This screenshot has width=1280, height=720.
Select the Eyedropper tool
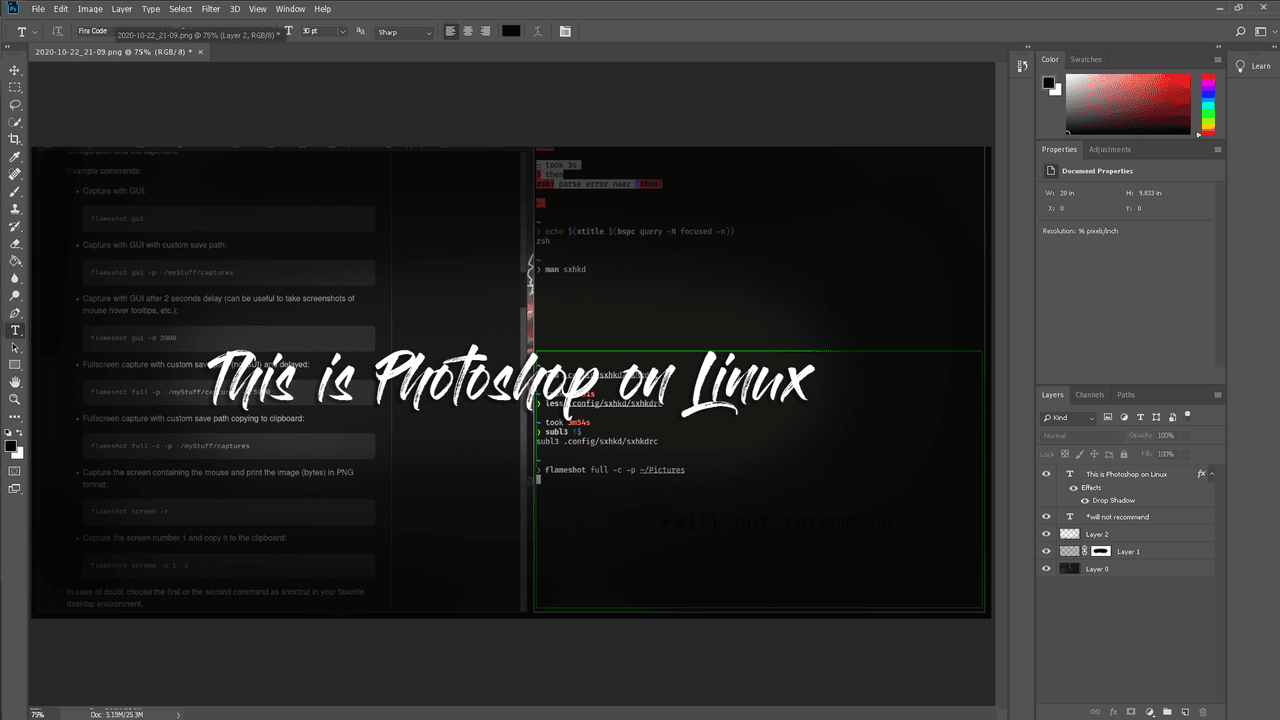tap(15, 157)
